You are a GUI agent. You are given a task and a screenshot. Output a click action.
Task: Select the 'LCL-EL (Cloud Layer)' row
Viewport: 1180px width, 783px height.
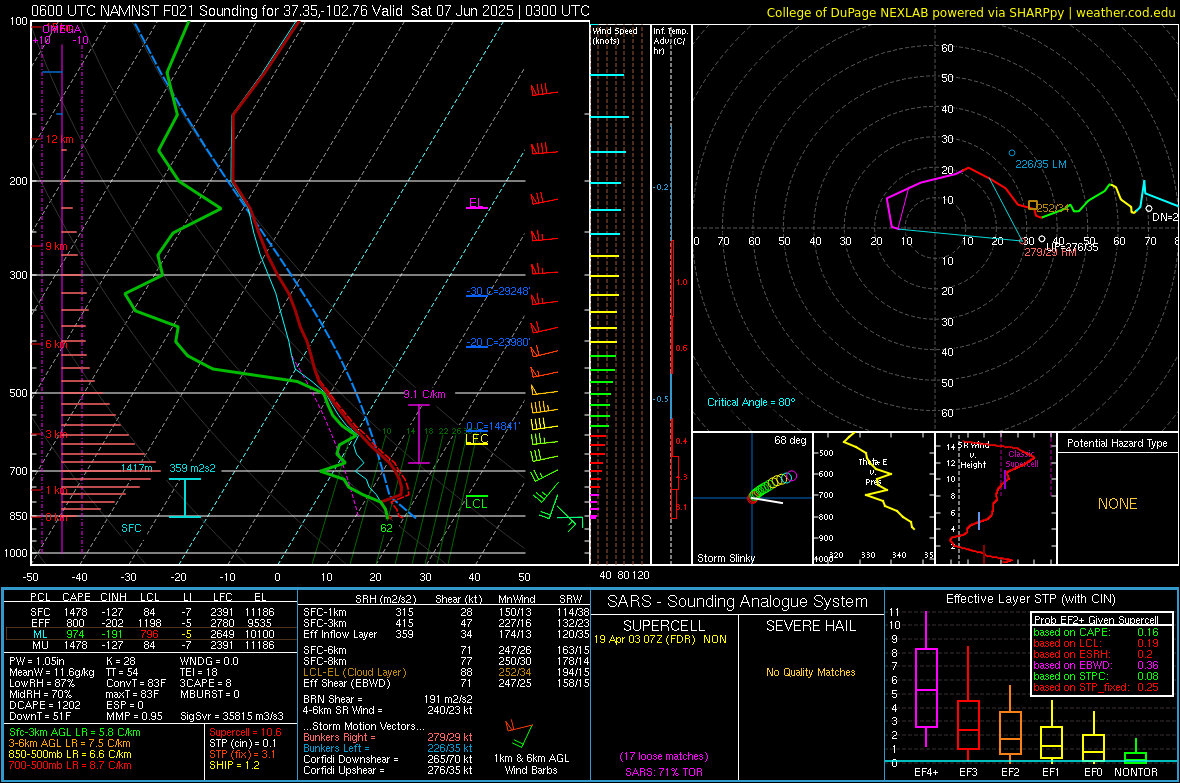[445, 672]
